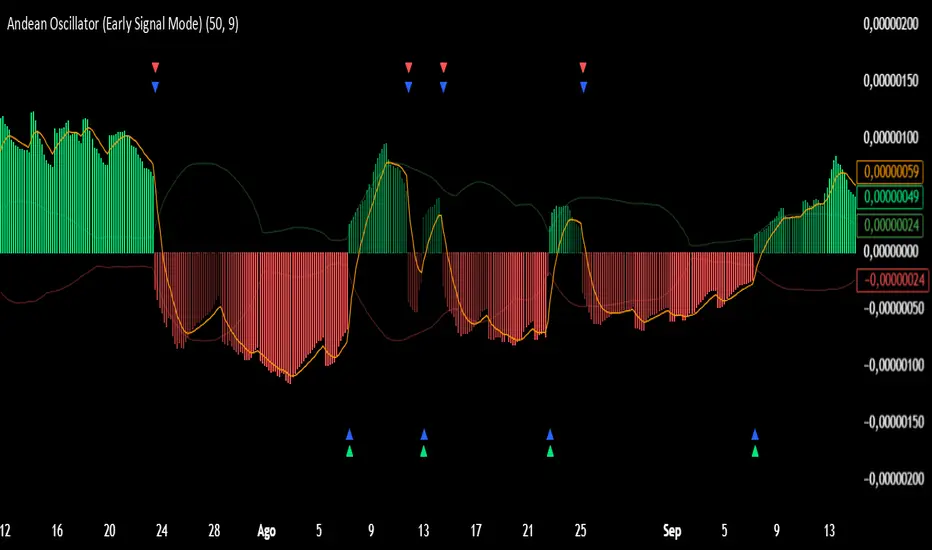Click date label 25 on the time axis
932x550 pixels.
click(x=581, y=530)
